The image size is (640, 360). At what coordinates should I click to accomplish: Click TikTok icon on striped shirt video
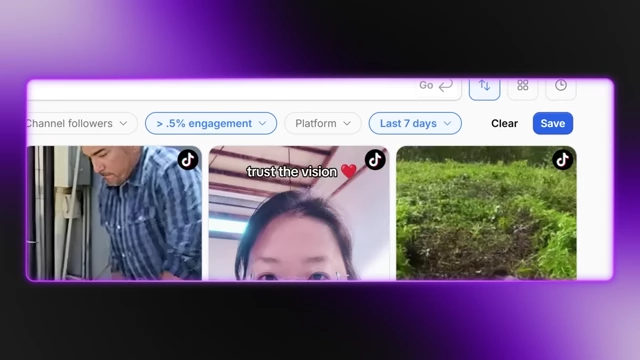pos(188,160)
